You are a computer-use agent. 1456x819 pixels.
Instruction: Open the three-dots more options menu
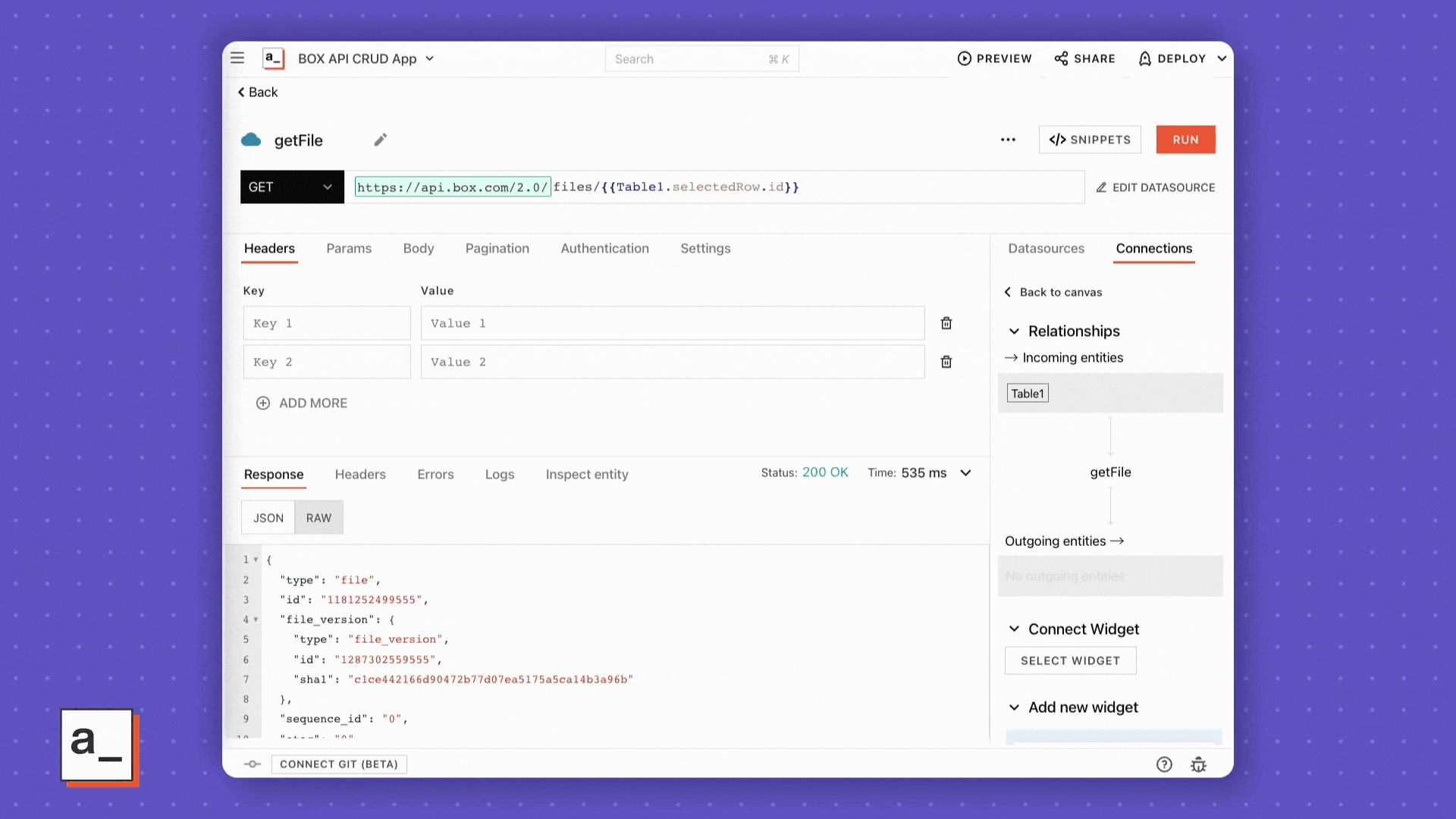(x=1008, y=140)
